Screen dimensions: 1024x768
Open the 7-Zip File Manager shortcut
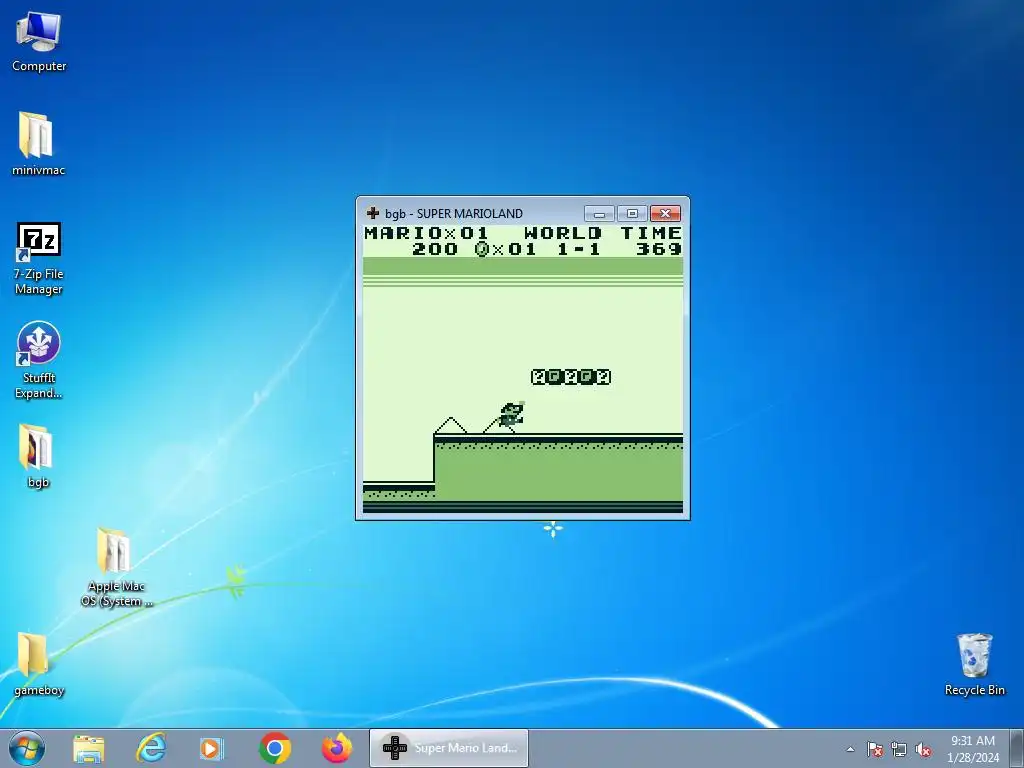coord(39,259)
